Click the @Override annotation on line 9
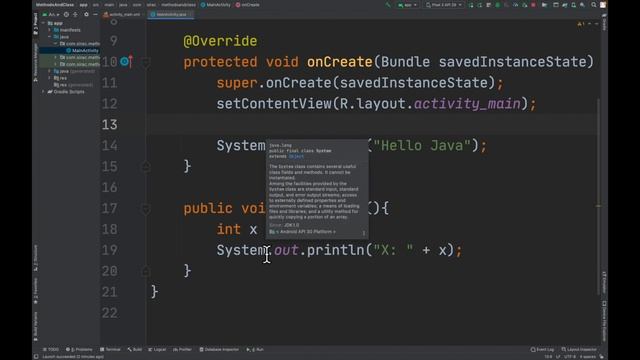 220,41
